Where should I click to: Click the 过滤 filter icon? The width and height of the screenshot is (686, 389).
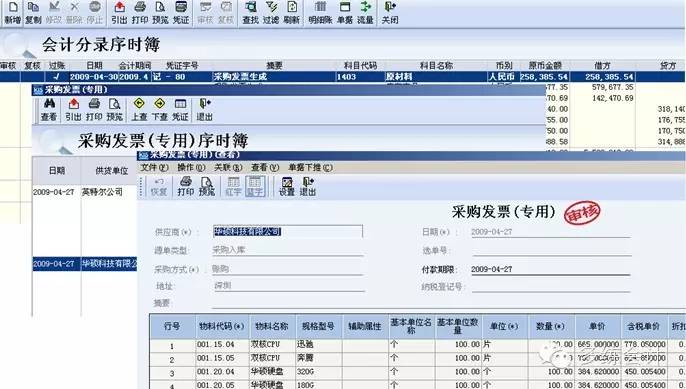pyautogui.click(x=271, y=12)
